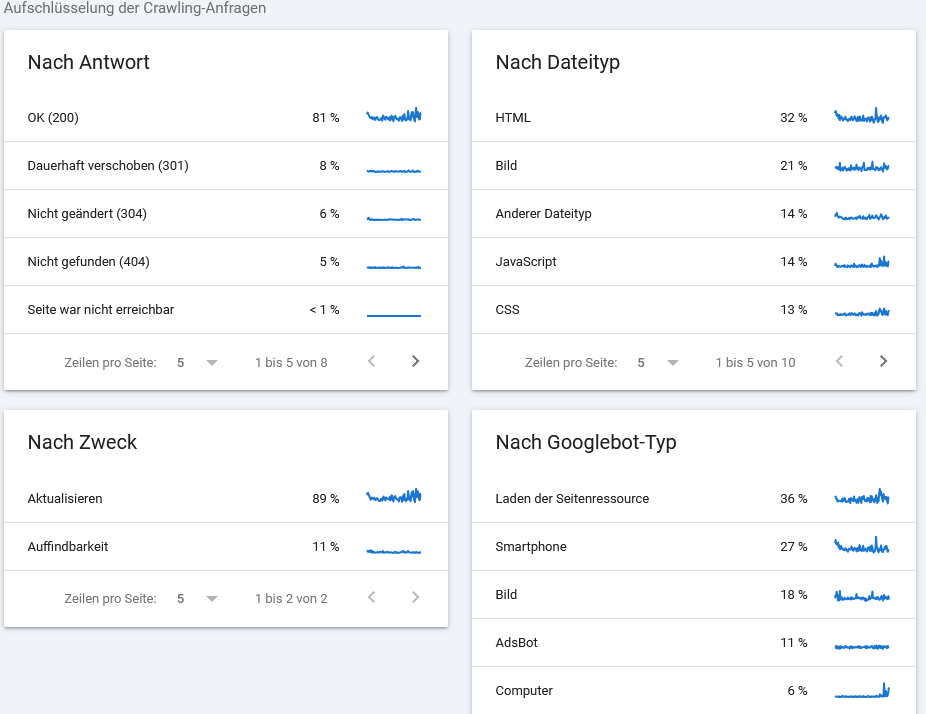The height and width of the screenshot is (714, 926).
Task: Click the sparkline chart next to OK (200)
Action: pyautogui.click(x=393, y=115)
